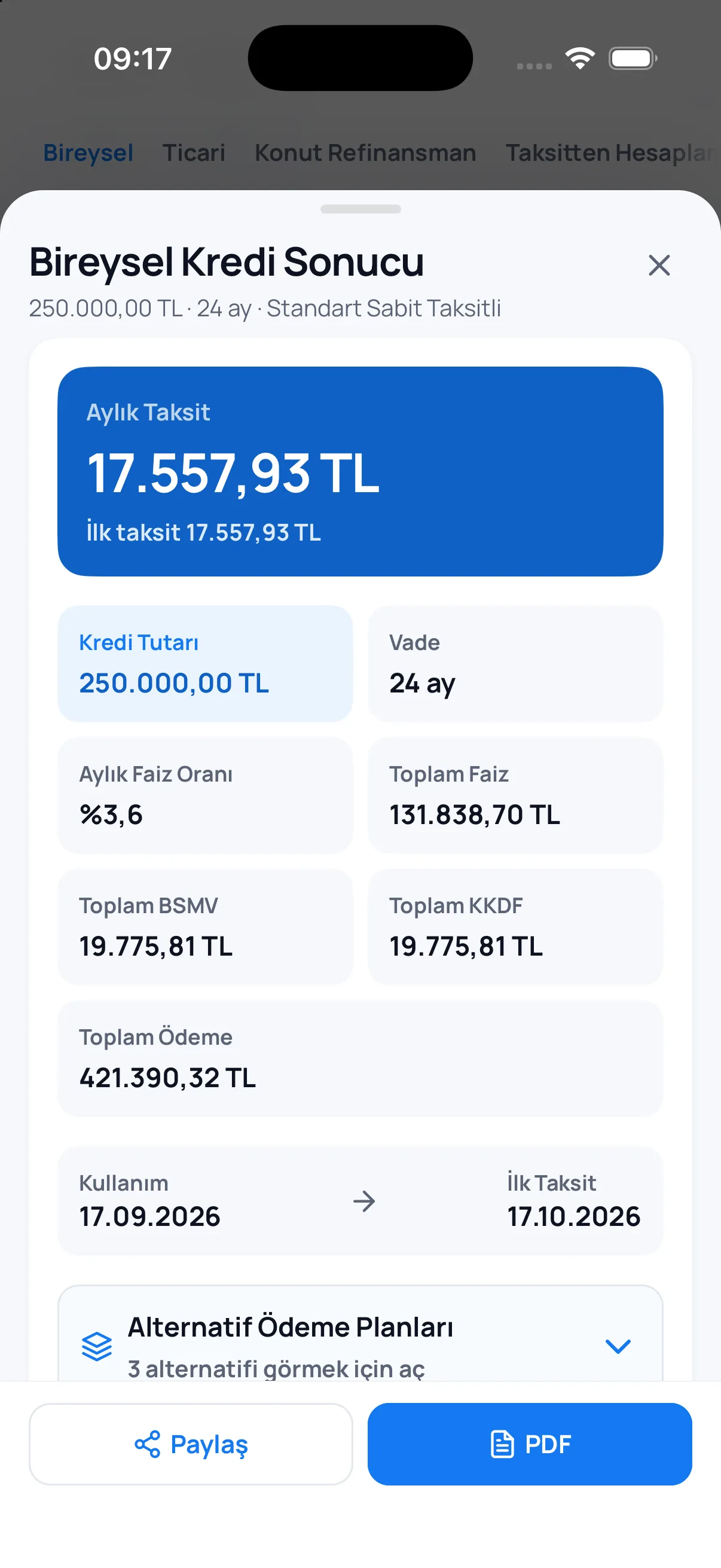Switch to the Konut Refinansman tab
The height and width of the screenshot is (1568, 721).
pyautogui.click(x=365, y=152)
